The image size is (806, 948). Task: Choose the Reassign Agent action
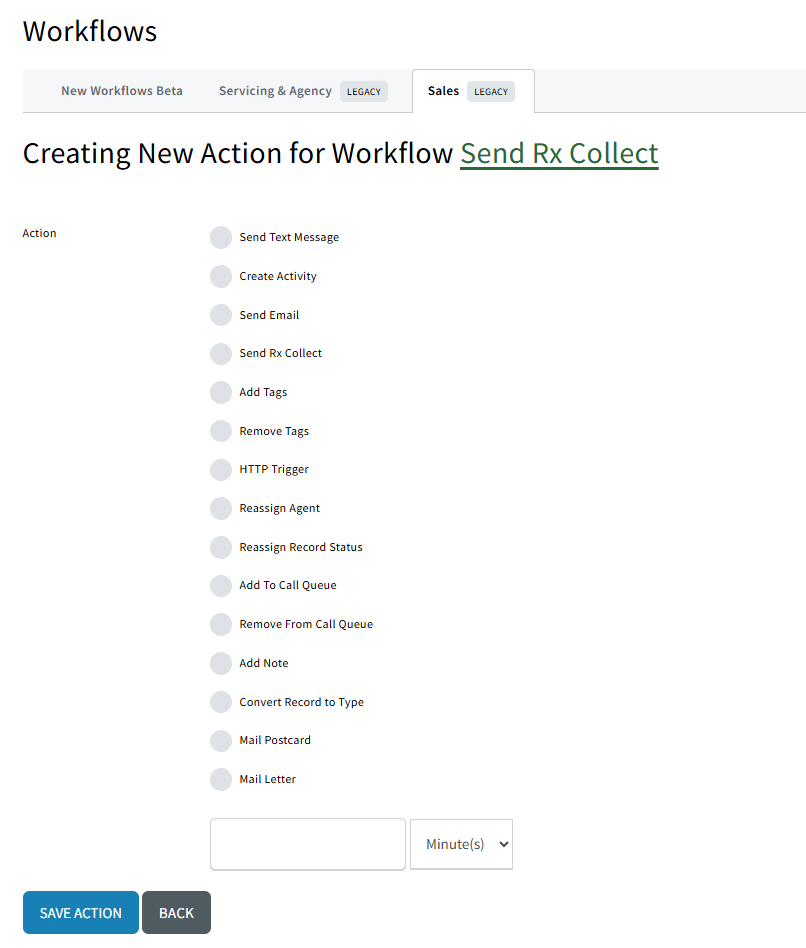pyautogui.click(x=221, y=508)
